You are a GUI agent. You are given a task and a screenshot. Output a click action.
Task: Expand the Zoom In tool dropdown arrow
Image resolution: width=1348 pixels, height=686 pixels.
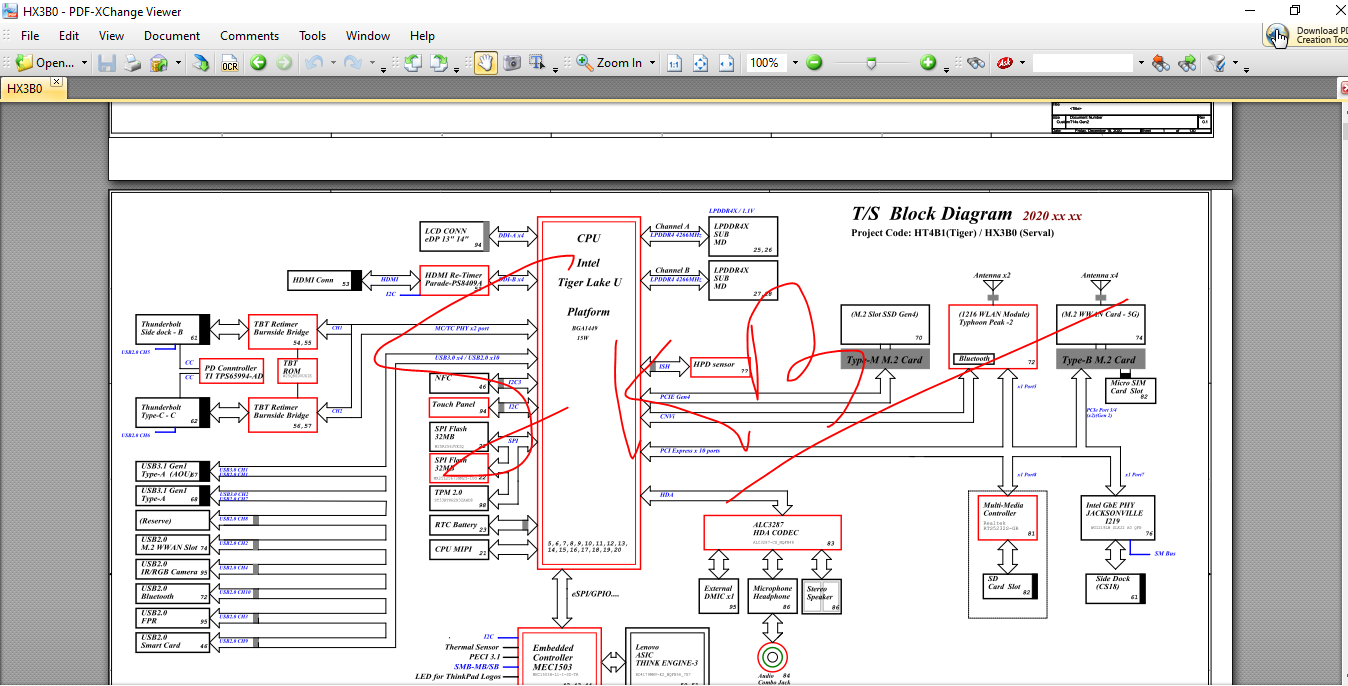[x=652, y=63]
